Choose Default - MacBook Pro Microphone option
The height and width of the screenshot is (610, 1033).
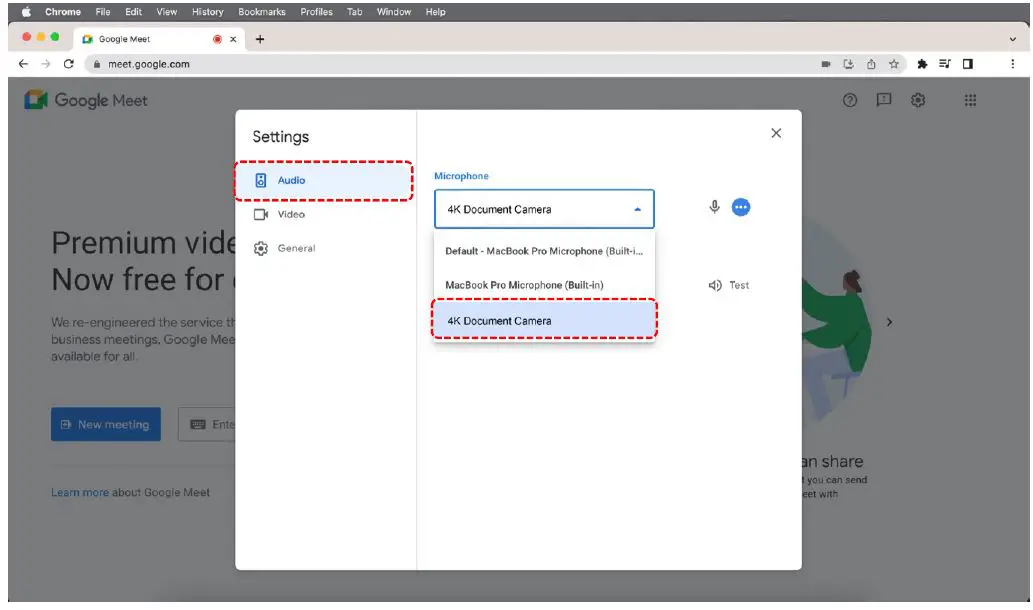point(544,251)
